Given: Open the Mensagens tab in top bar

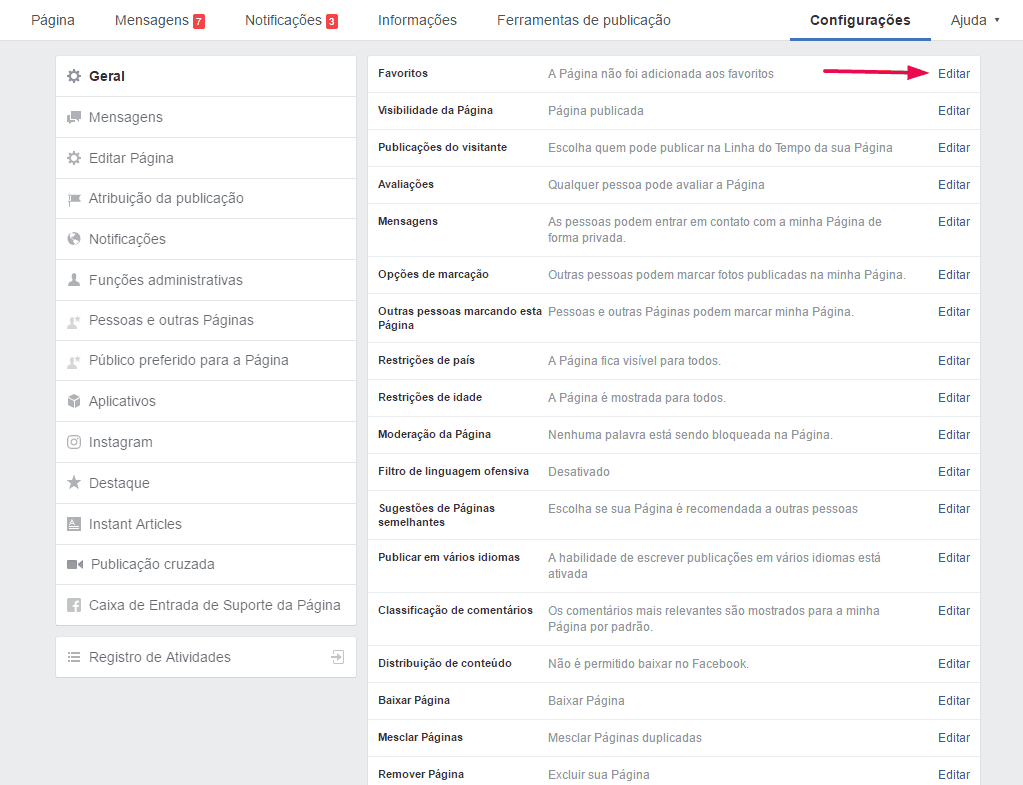Looking at the screenshot, I should coord(160,20).
